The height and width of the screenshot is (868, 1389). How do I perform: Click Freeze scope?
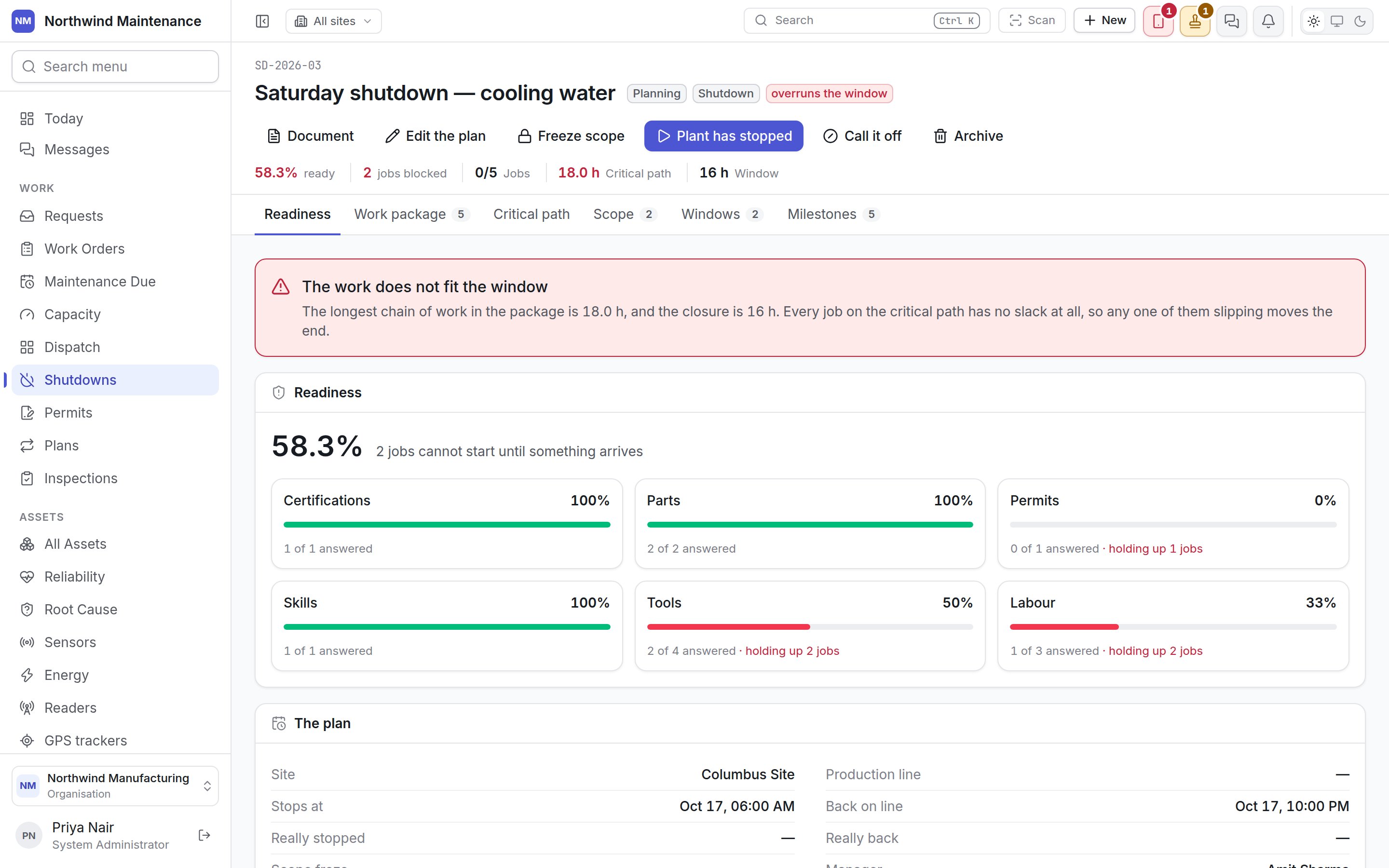571,136
